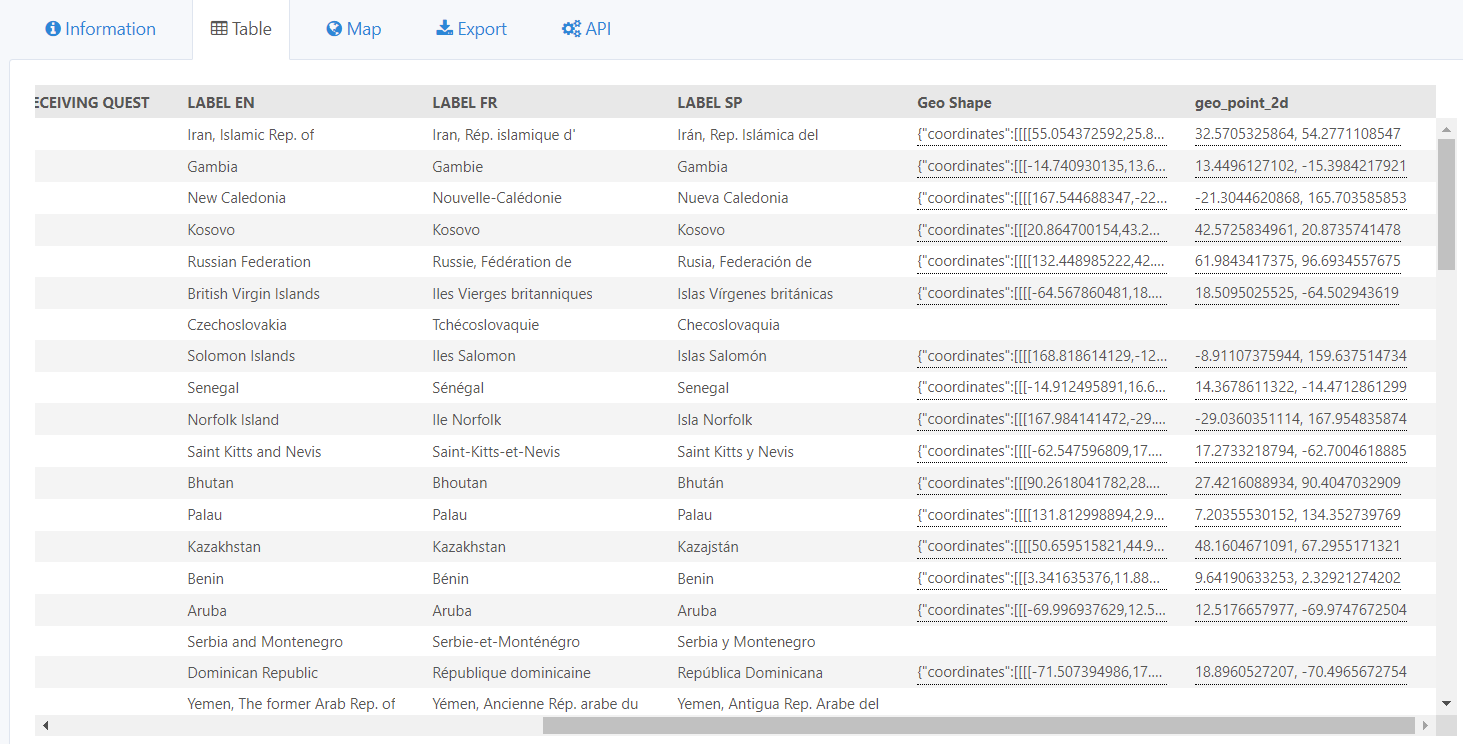The image size is (1463, 744).
Task: Open Geo Shape coordinates for Senegal row
Action: click(1041, 388)
